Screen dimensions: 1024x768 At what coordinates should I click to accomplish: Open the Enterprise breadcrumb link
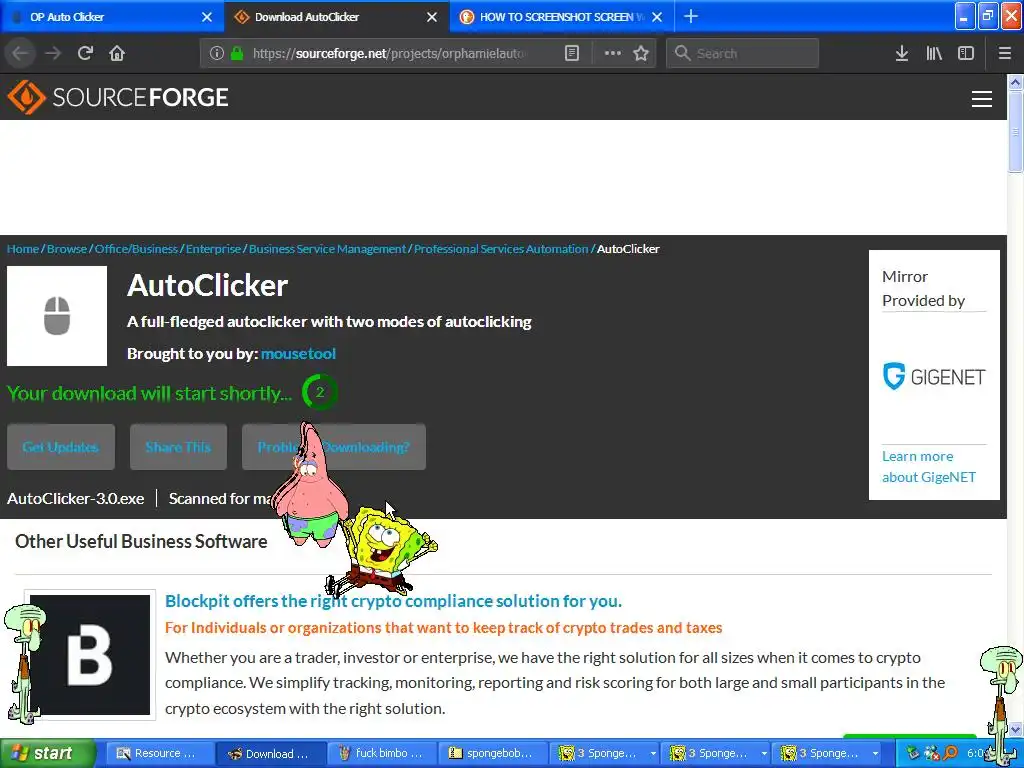pos(214,249)
